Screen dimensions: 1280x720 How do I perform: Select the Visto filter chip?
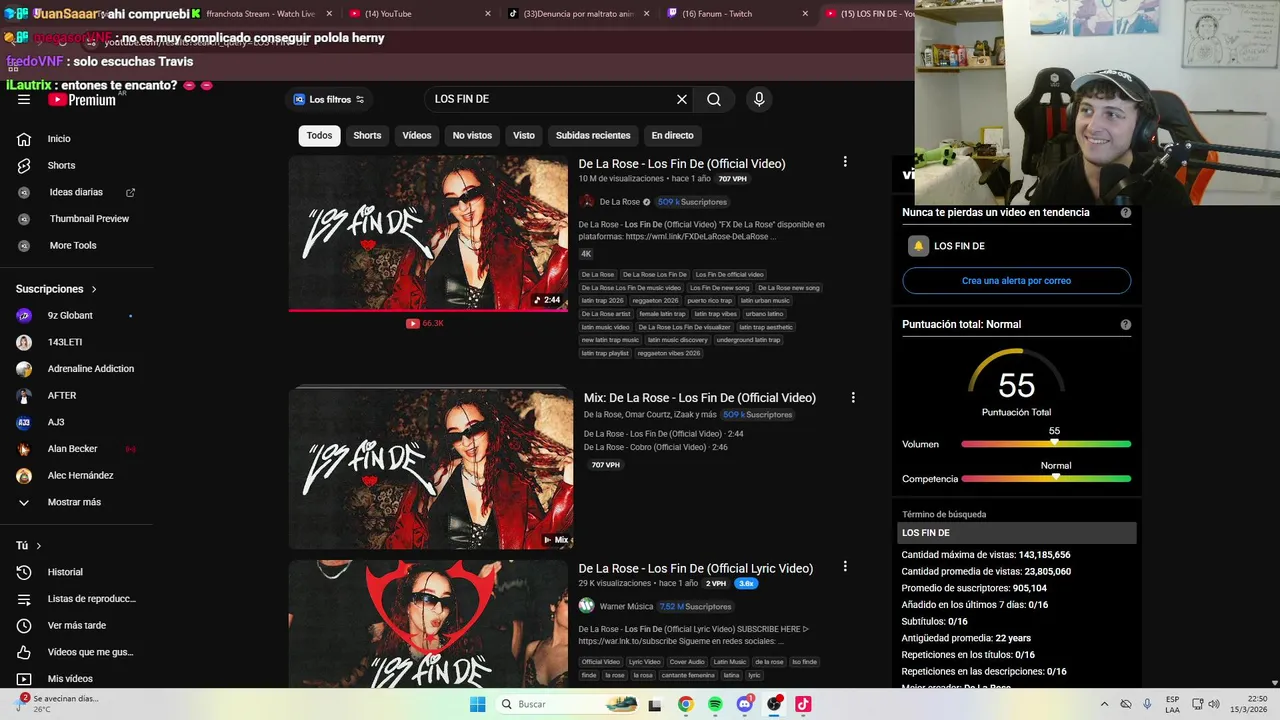pyautogui.click(x=524, y=135)
